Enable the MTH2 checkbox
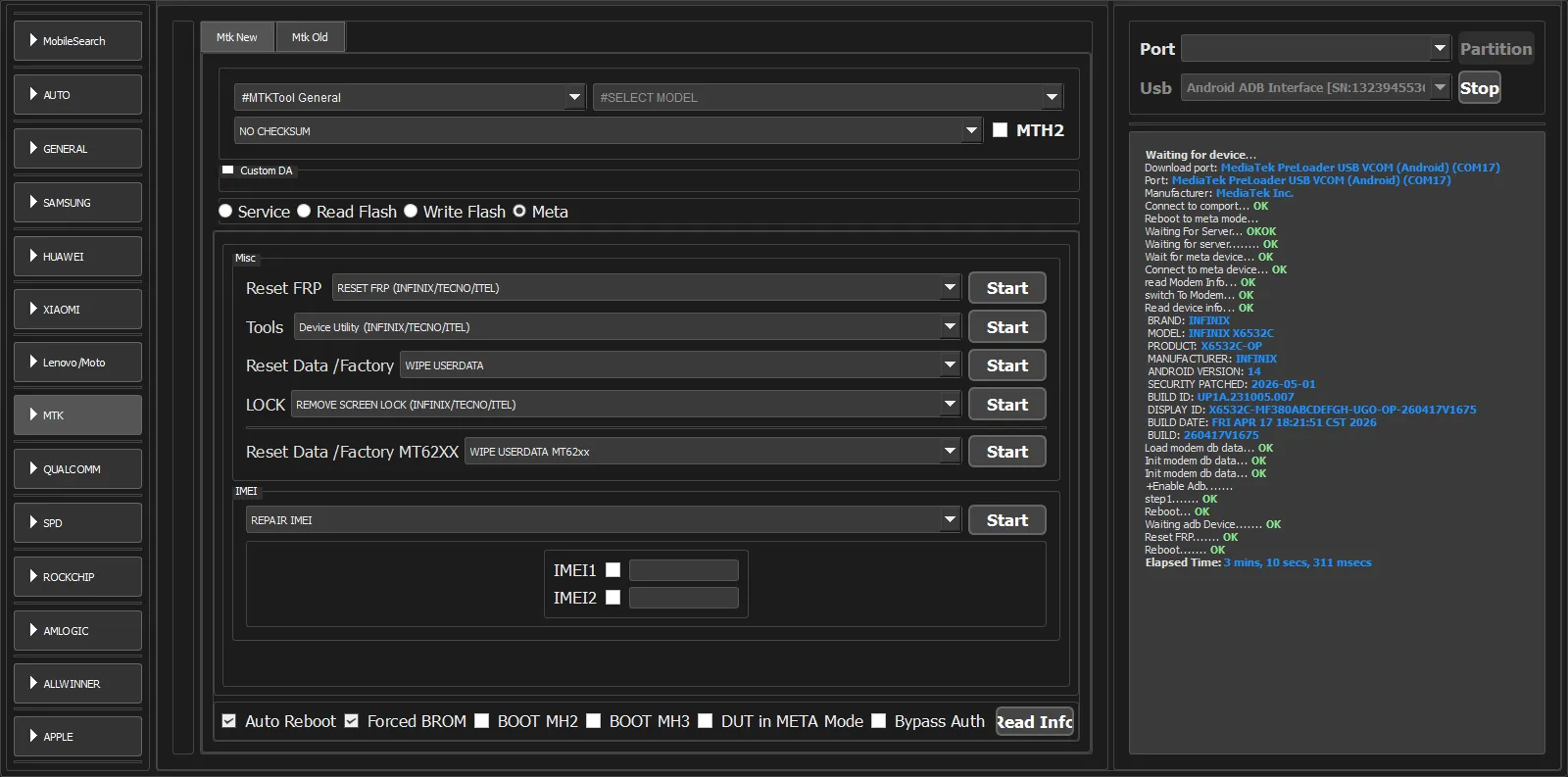The height and width of the screenshot is (777, 1568). [1000, 129]
